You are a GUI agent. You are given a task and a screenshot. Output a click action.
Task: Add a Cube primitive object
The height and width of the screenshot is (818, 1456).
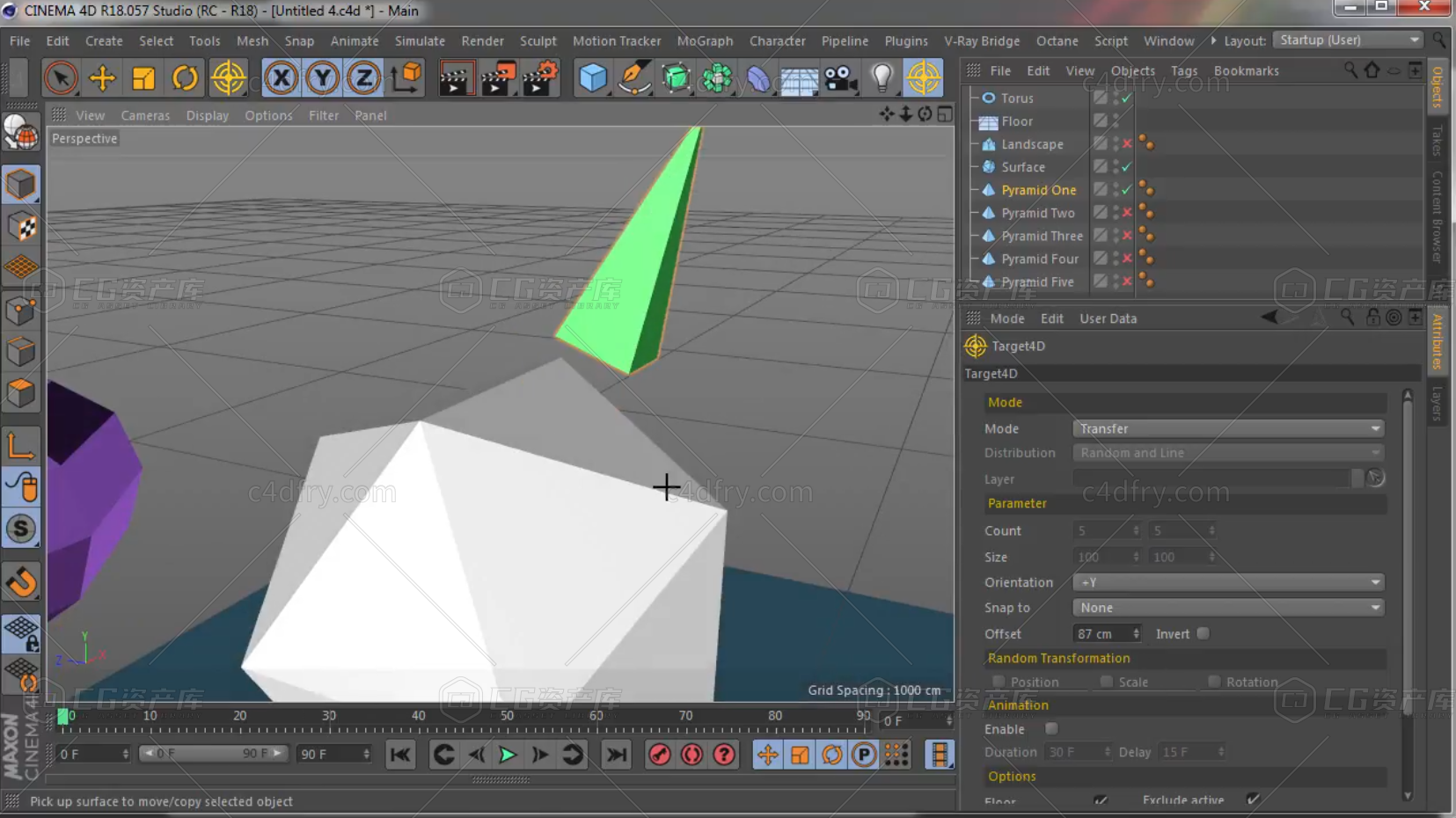pyautogui.click(x=592, y=78)
